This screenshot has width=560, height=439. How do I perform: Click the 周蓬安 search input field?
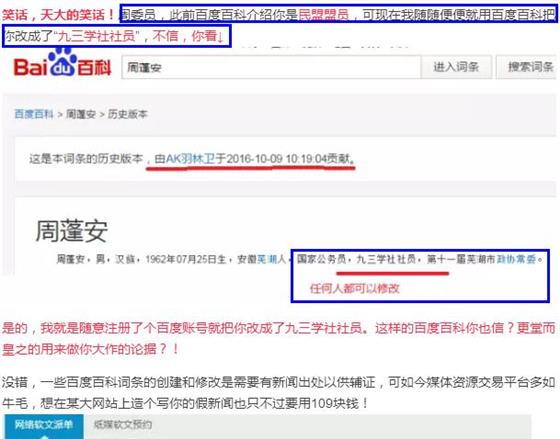pos(271,67)
